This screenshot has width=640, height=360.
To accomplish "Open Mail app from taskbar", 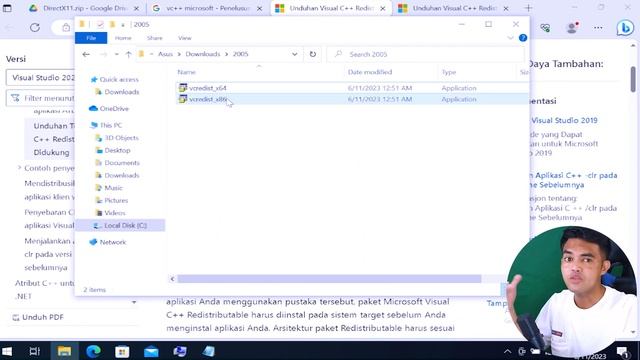I will [151, 351].
